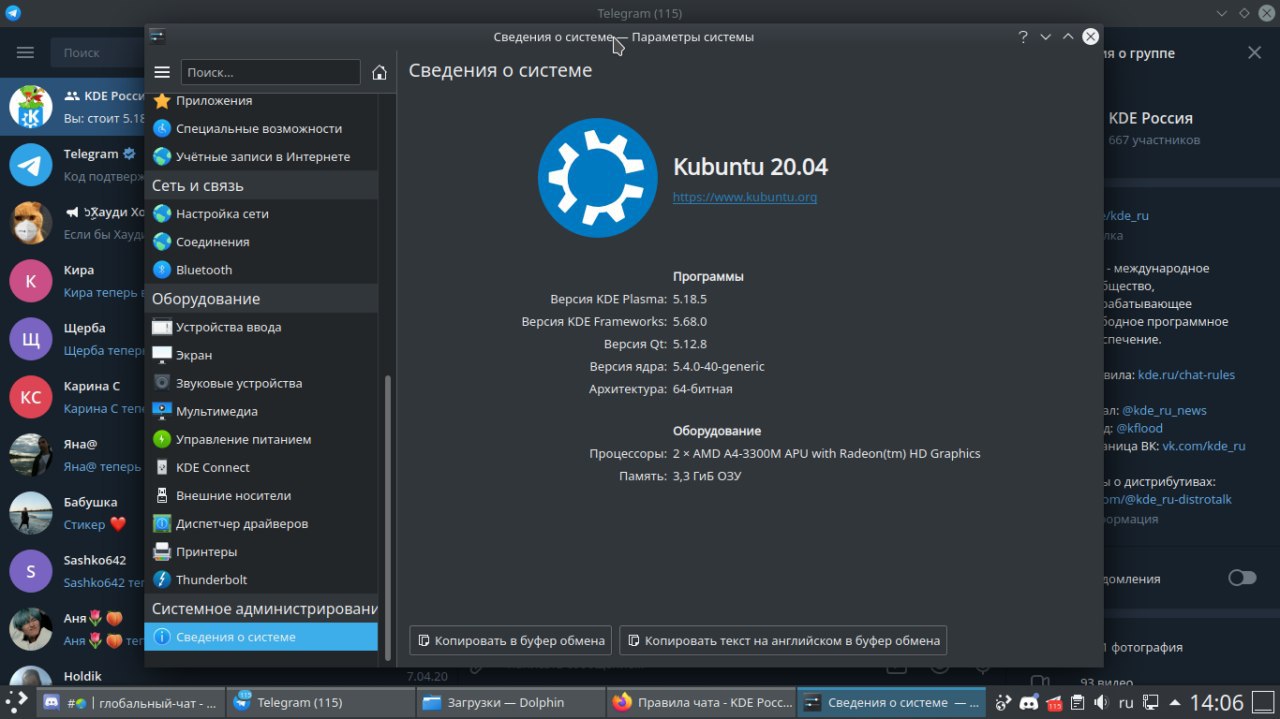The height and width of the screenshot is (719, 1280).
Task: Open KDE Россия chat in Telegram
Action: click(x=72, y=107)
